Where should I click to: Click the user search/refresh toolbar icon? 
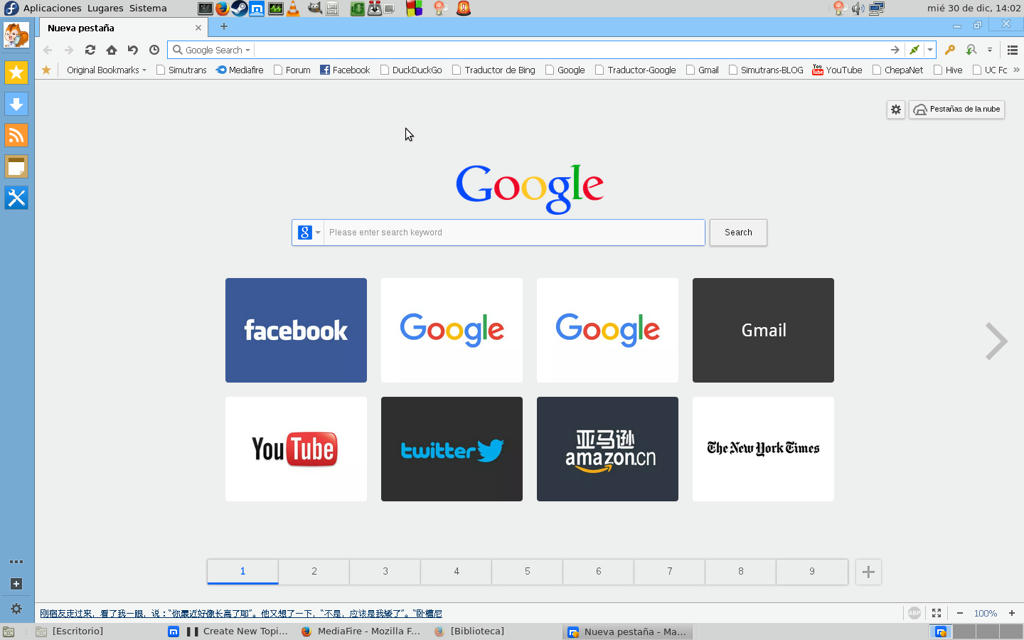point(971,50)
